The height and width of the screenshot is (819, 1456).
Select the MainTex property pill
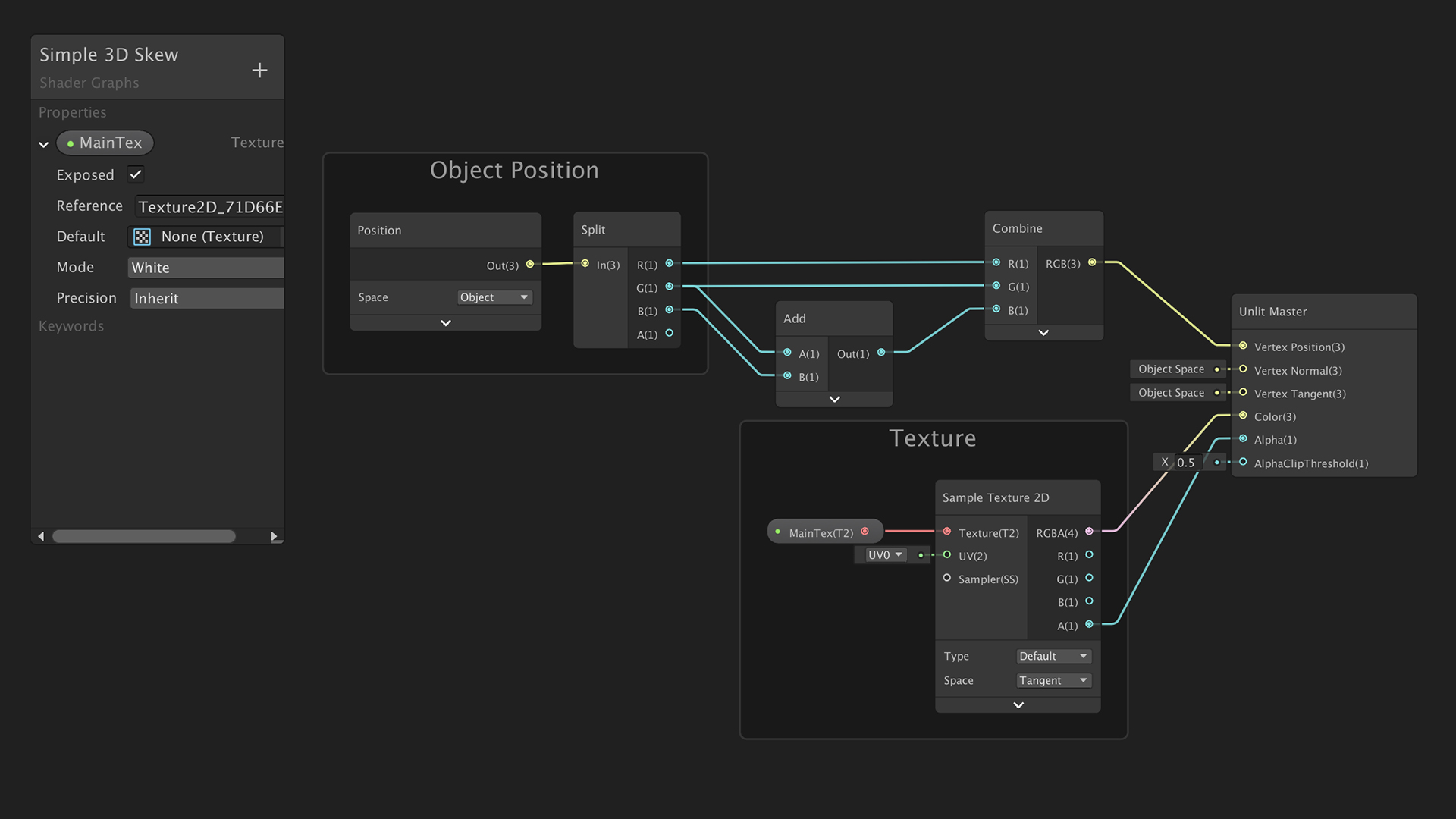(105, 143)
